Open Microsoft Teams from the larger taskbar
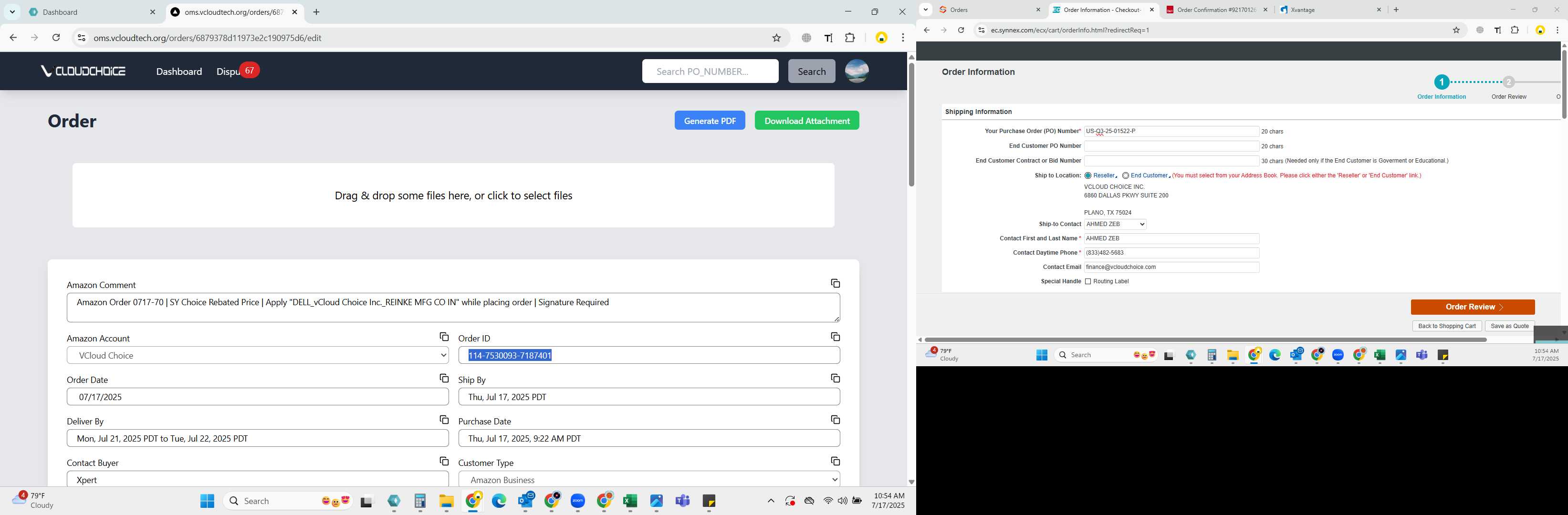The width and height of the screenshot is (1568, 515). [682, 501]
